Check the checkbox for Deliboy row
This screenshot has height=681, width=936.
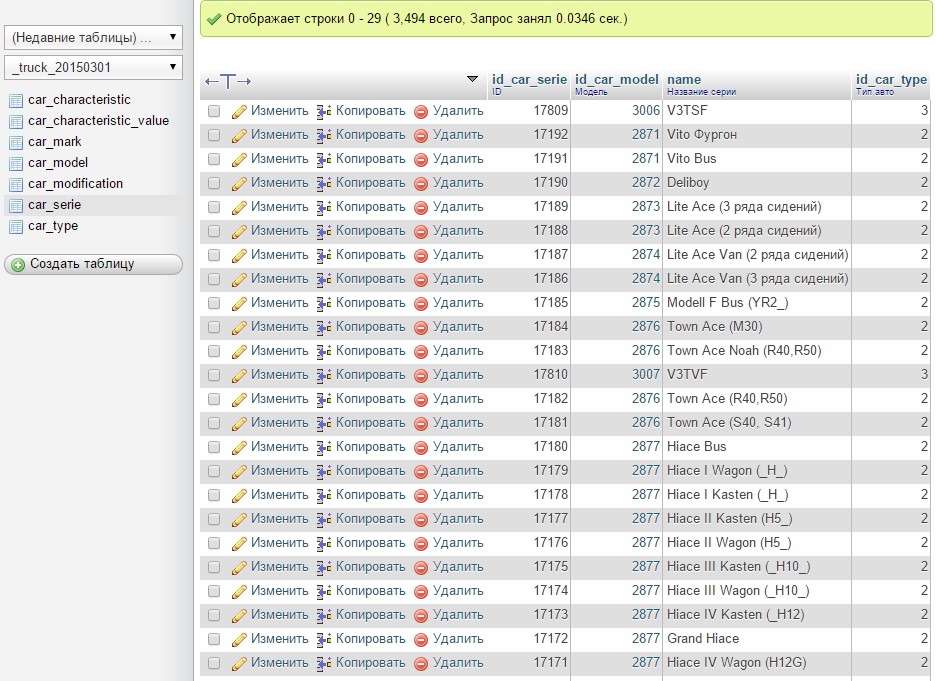(x=214, y=183)
